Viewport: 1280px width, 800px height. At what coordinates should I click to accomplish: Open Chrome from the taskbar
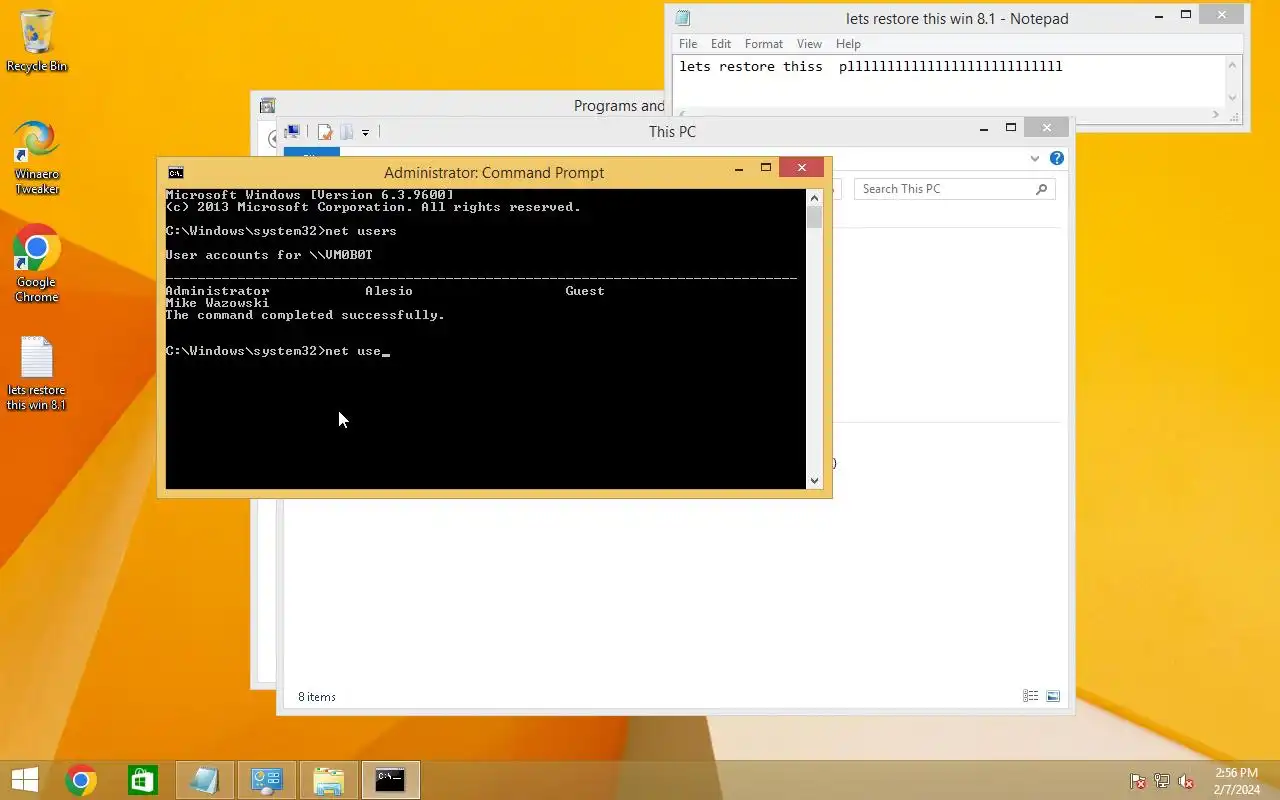click(x=81, y=780)
